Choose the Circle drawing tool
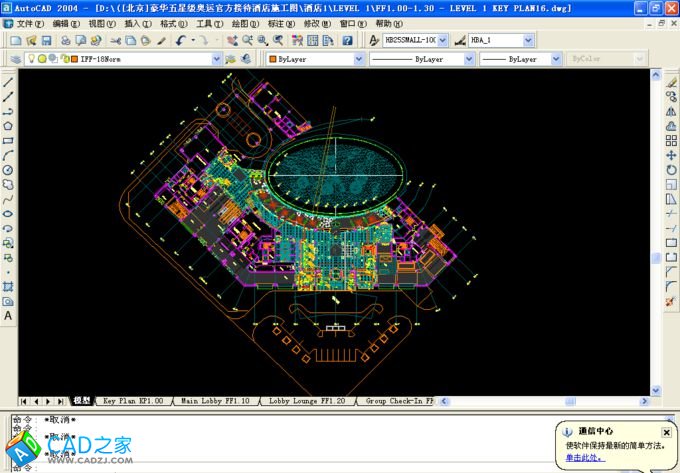This screenshot has width=680, height=473. click(8, 170)
